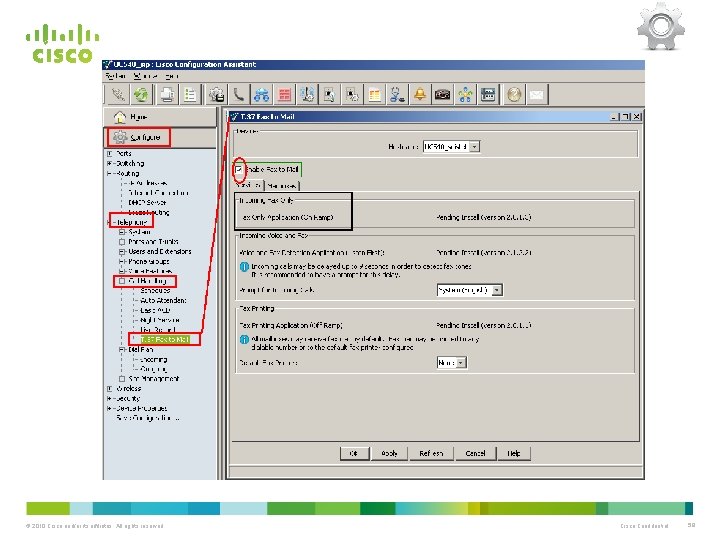Open the Window menu

click(145, 76)
